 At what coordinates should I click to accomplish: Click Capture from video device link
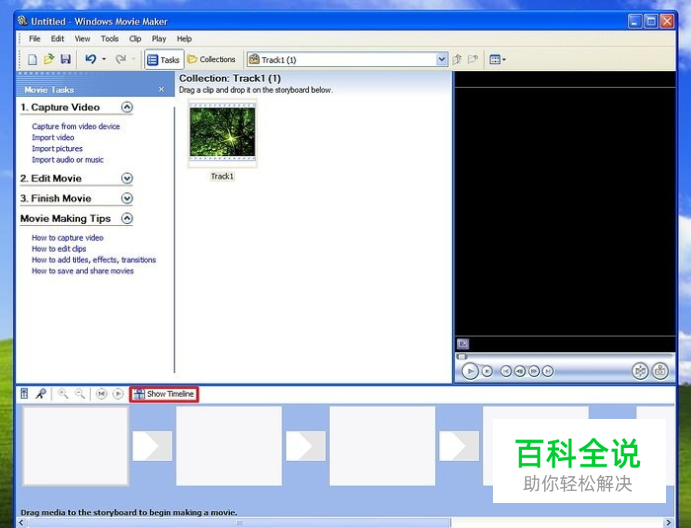[x=76, y=126]
